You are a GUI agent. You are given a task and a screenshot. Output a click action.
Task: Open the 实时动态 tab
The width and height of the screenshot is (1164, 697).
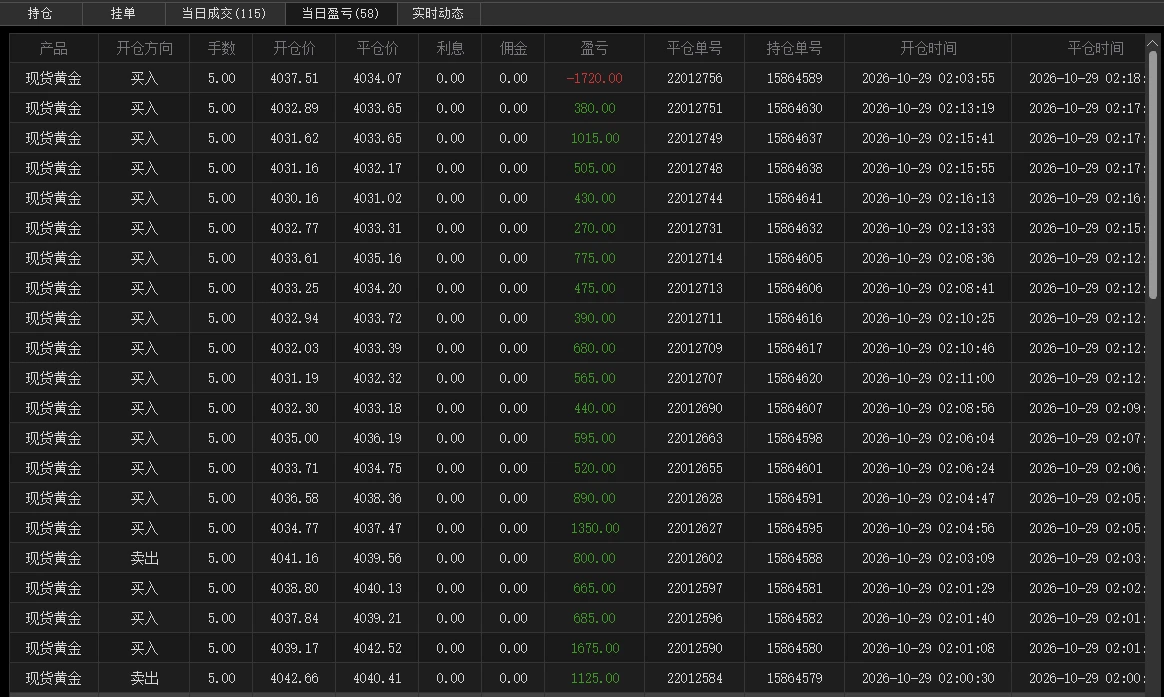(438, 13)
